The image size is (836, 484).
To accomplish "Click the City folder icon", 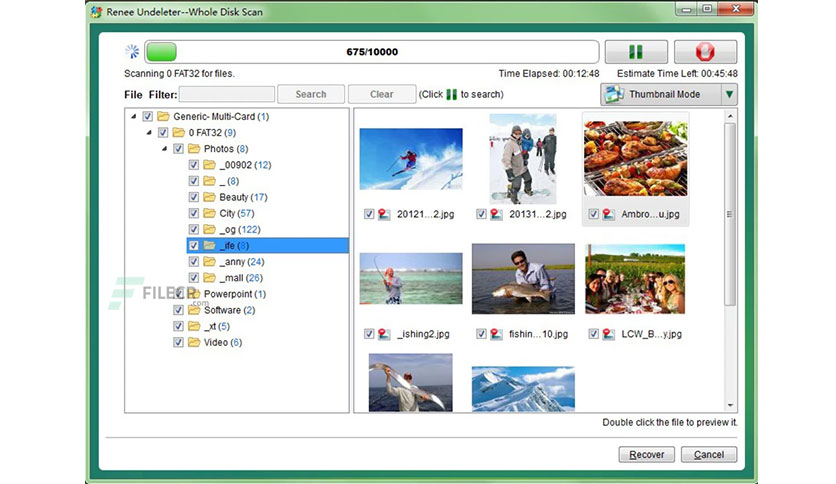I will click(x=210, y=213).
